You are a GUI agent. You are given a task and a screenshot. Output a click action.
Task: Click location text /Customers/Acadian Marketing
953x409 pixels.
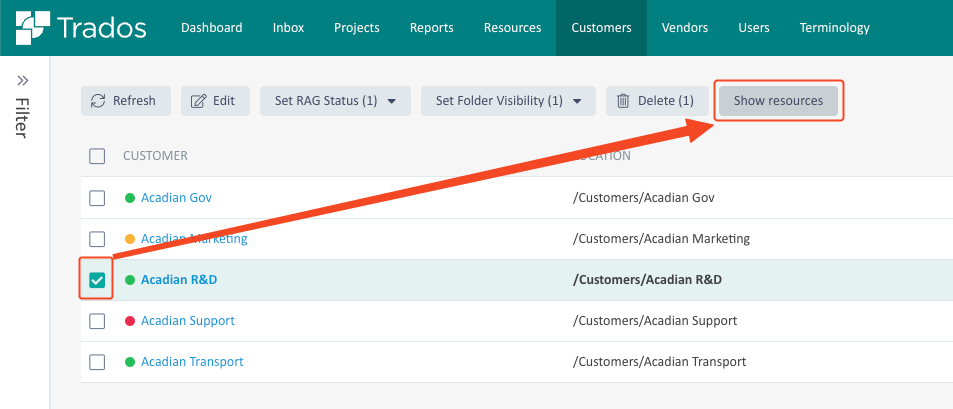tap(661, 239)
